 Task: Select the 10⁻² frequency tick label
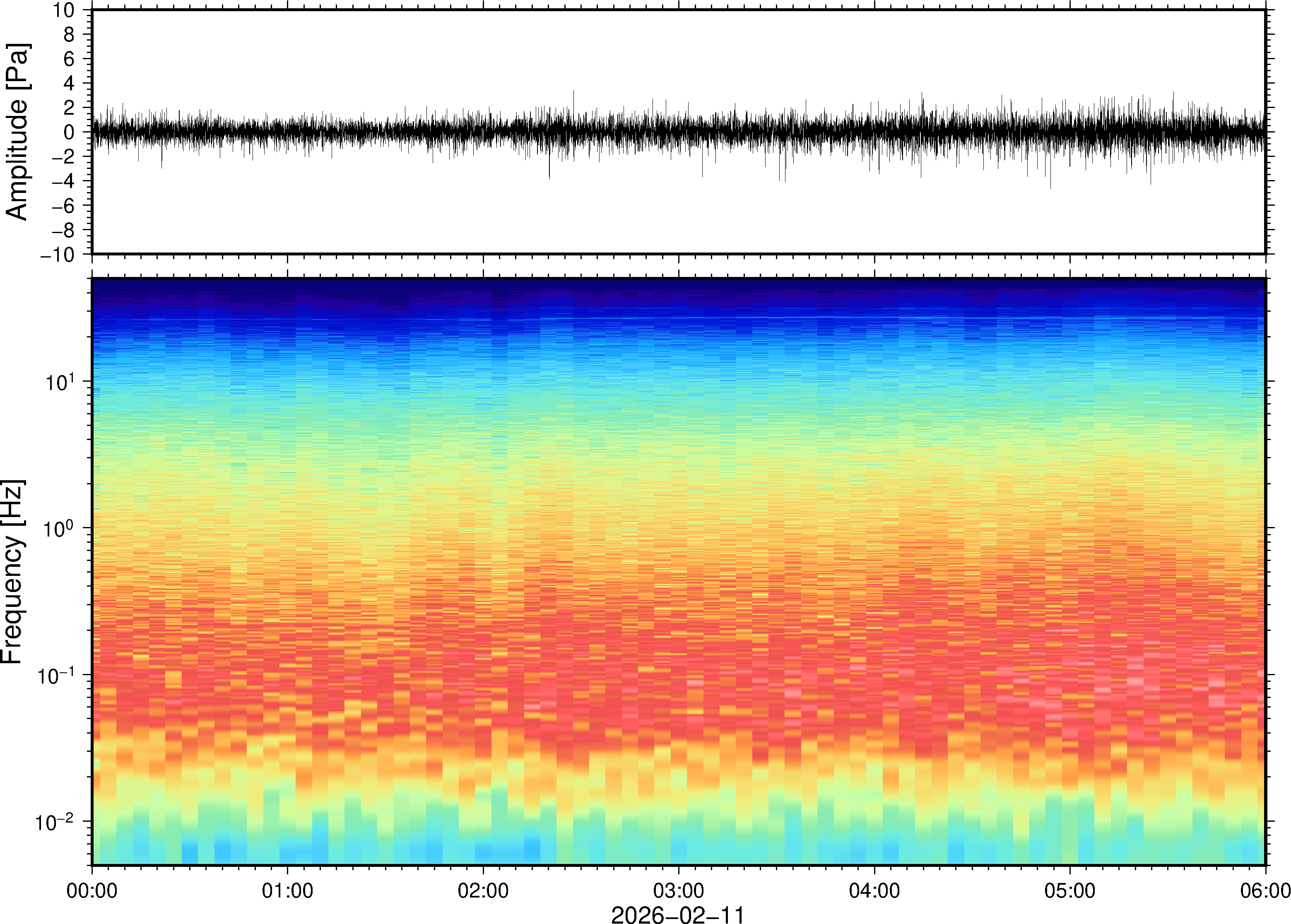[55, 822]
